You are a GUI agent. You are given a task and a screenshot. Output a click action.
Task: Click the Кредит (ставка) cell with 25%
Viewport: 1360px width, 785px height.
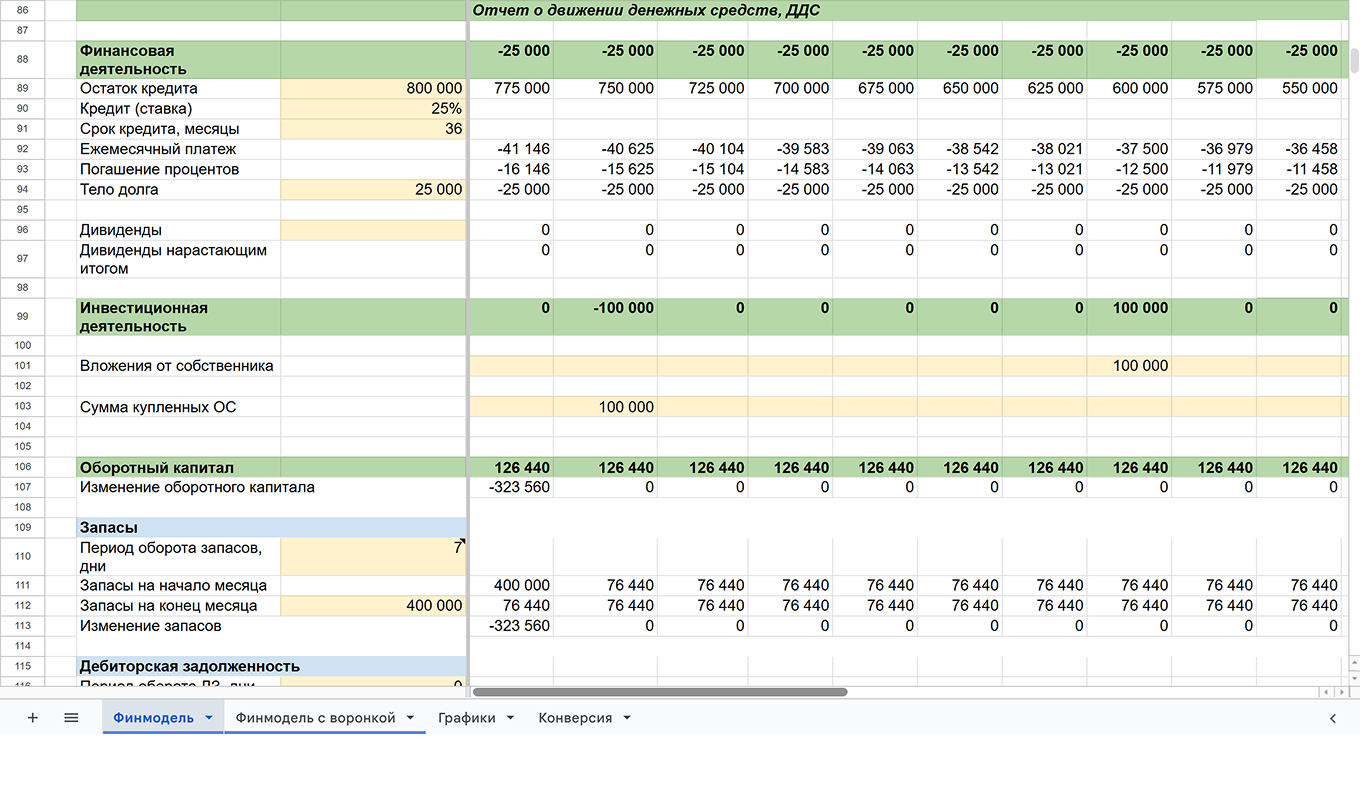[373, 108]
